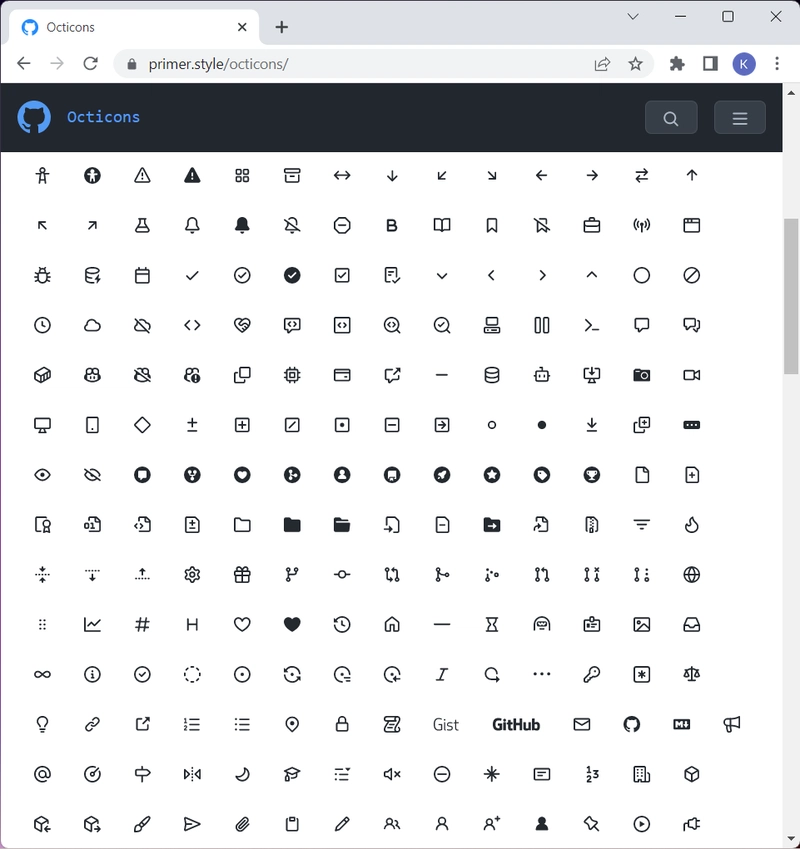Choose the moon icon

coord(242,774)
